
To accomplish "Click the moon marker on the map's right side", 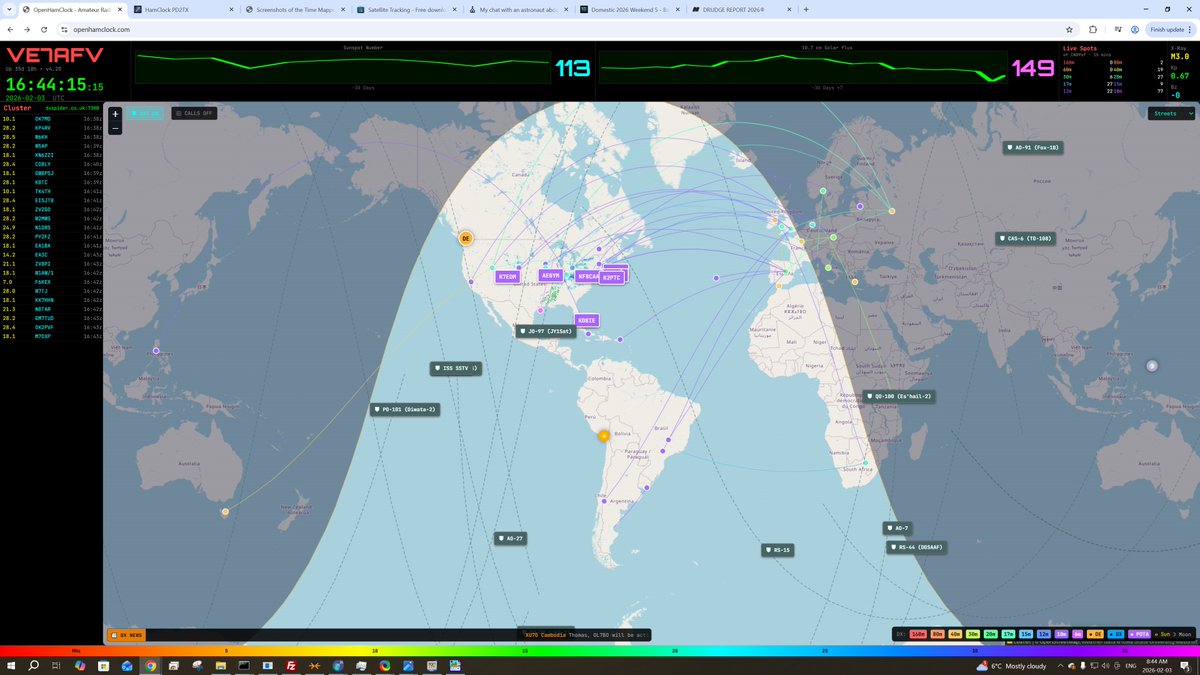I will click(1151, 366).
